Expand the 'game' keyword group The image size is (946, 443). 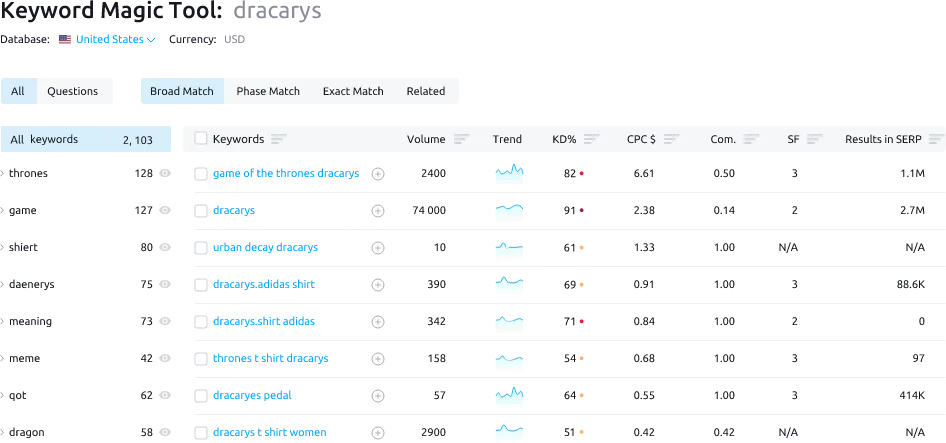coord(3,210)
